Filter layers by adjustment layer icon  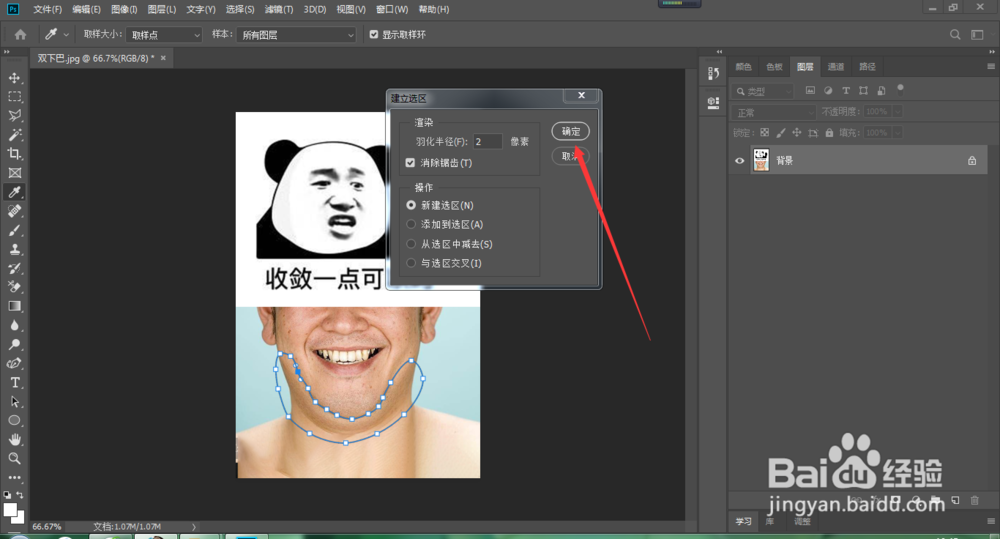click(x=828, y=91)
